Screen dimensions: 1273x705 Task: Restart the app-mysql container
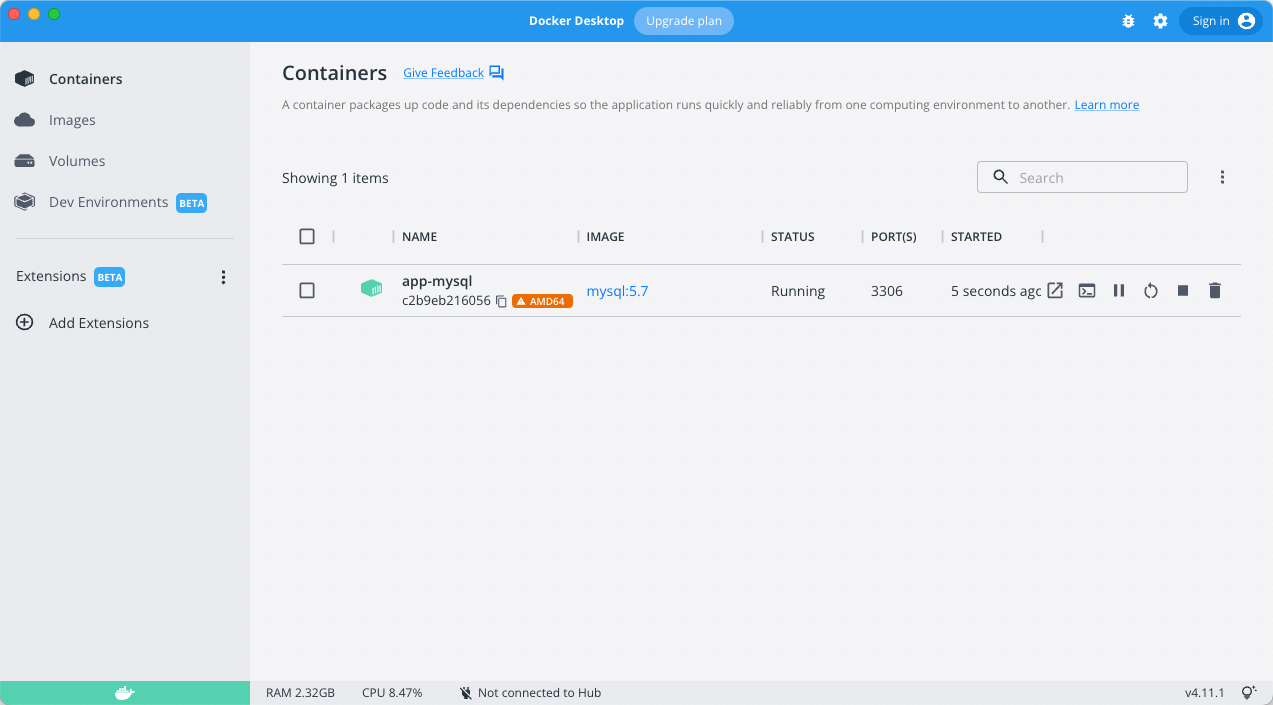[1151, 290]
